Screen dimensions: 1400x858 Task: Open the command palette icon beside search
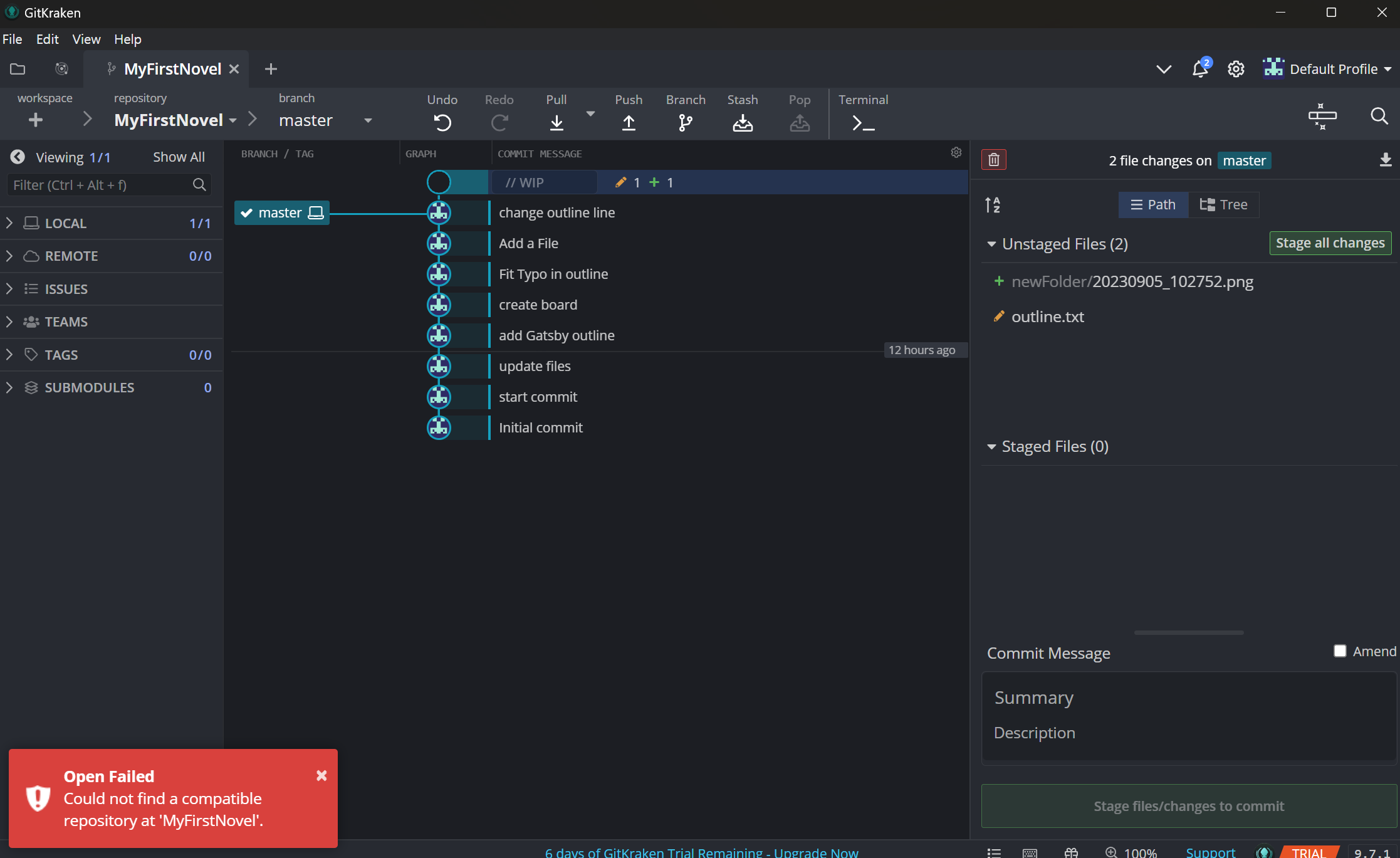(1322, 116)
